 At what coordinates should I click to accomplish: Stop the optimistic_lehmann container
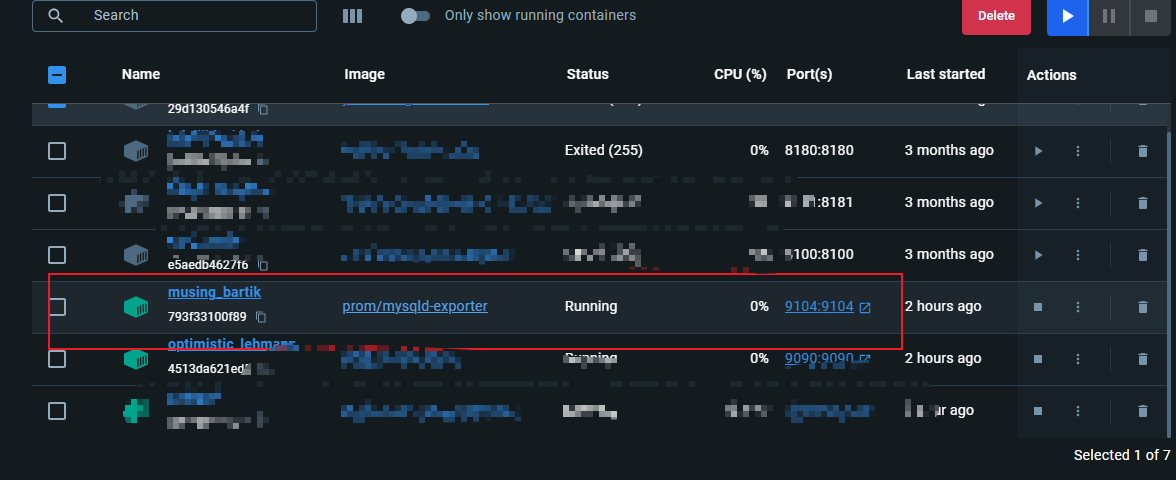(1038, 359)
